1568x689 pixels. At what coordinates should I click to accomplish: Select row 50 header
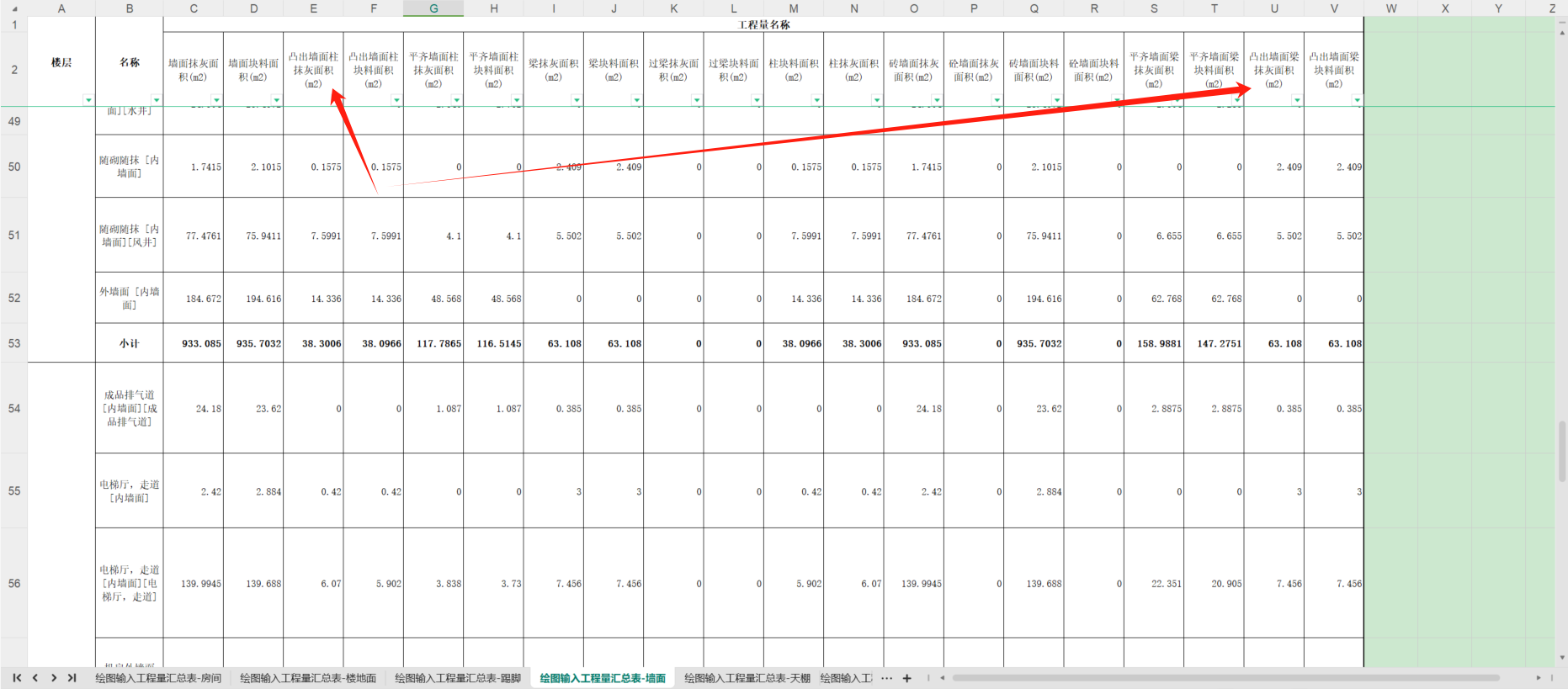[14, 167]
